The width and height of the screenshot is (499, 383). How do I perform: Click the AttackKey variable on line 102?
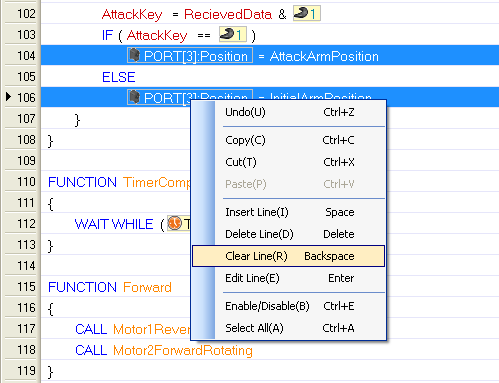tap(132, 15)
